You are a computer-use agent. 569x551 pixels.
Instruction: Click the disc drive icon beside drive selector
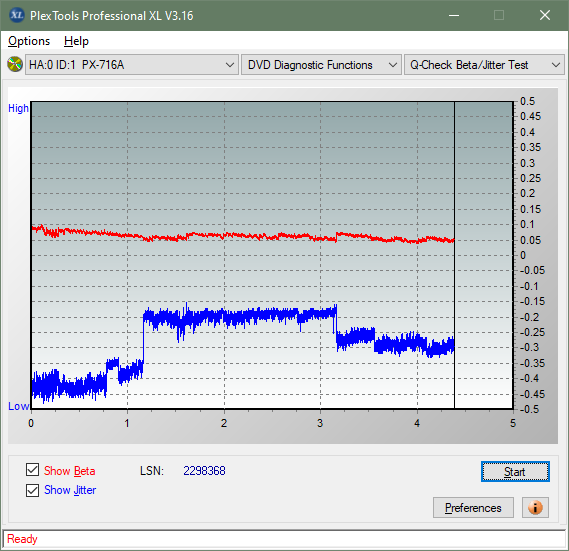(15, 64)
